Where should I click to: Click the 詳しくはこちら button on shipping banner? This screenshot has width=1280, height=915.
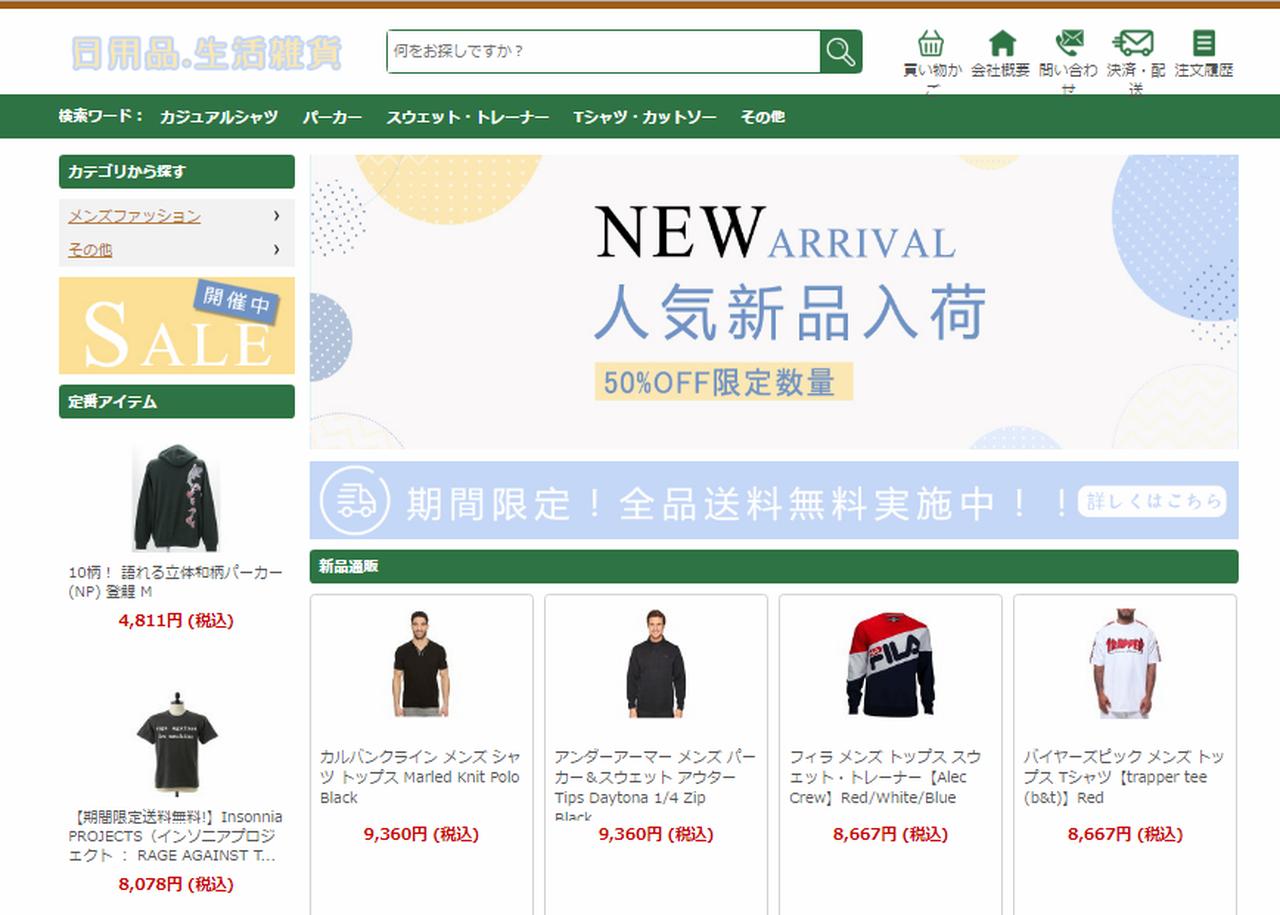click(x=1152, y=500)
